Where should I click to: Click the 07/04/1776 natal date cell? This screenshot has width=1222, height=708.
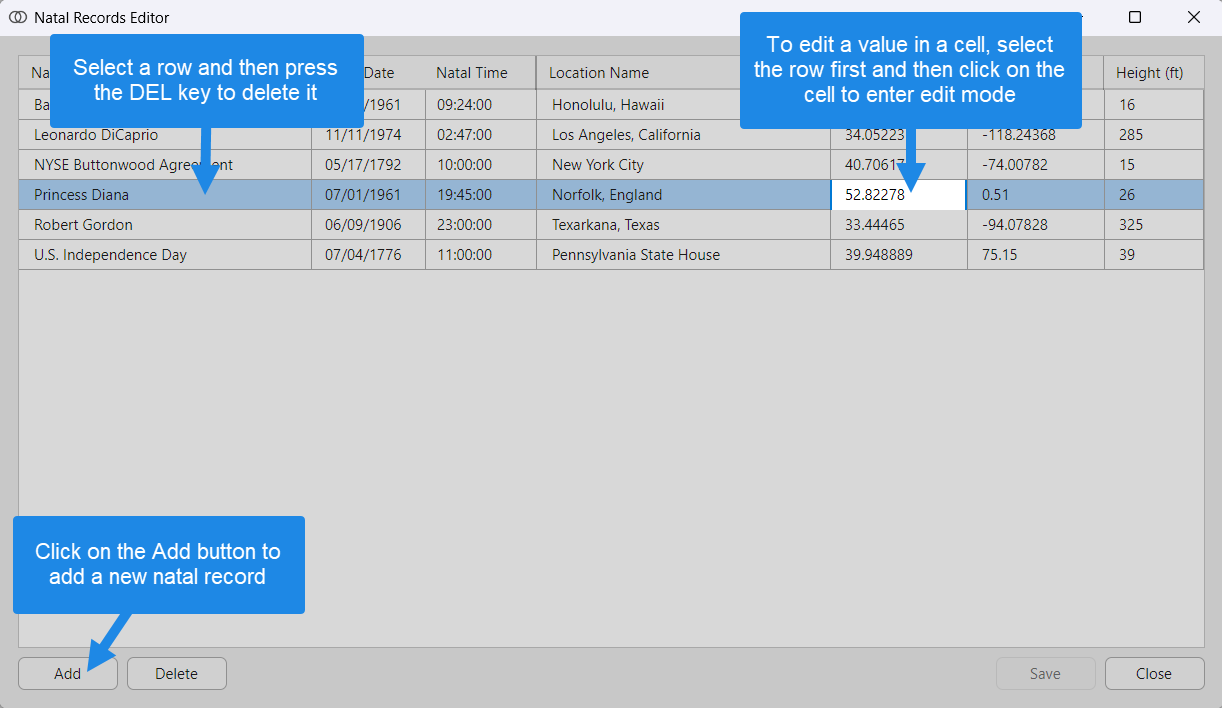pyautogui.click(x=362, y=255)
